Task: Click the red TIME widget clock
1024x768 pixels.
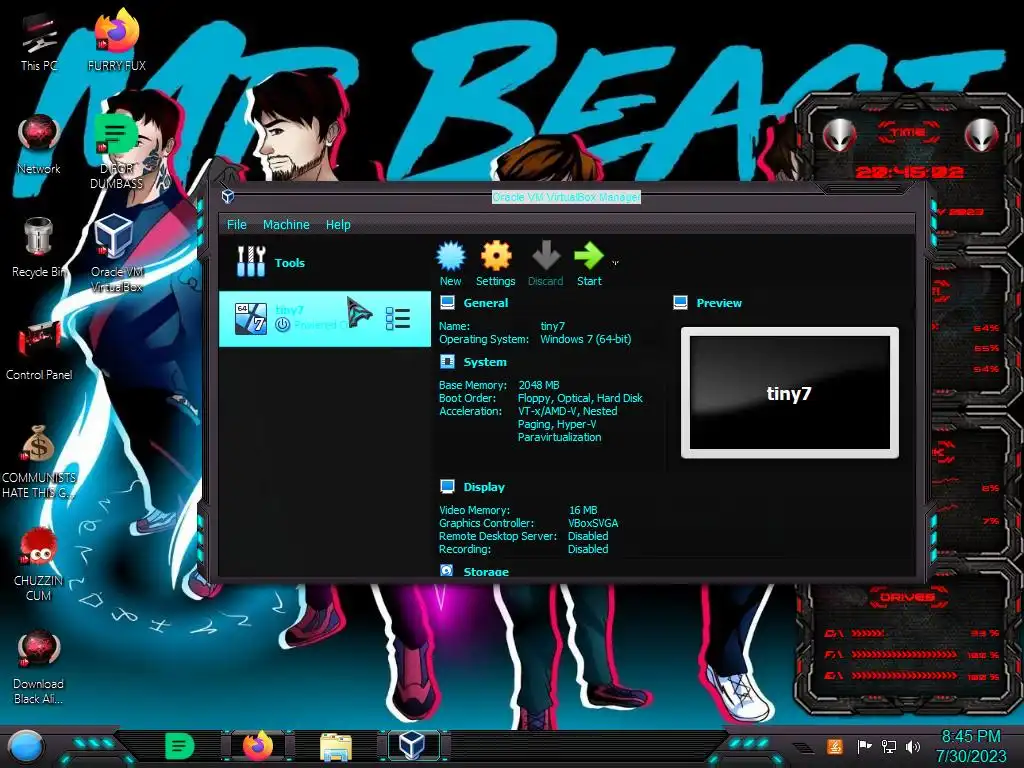Action: 908,172
